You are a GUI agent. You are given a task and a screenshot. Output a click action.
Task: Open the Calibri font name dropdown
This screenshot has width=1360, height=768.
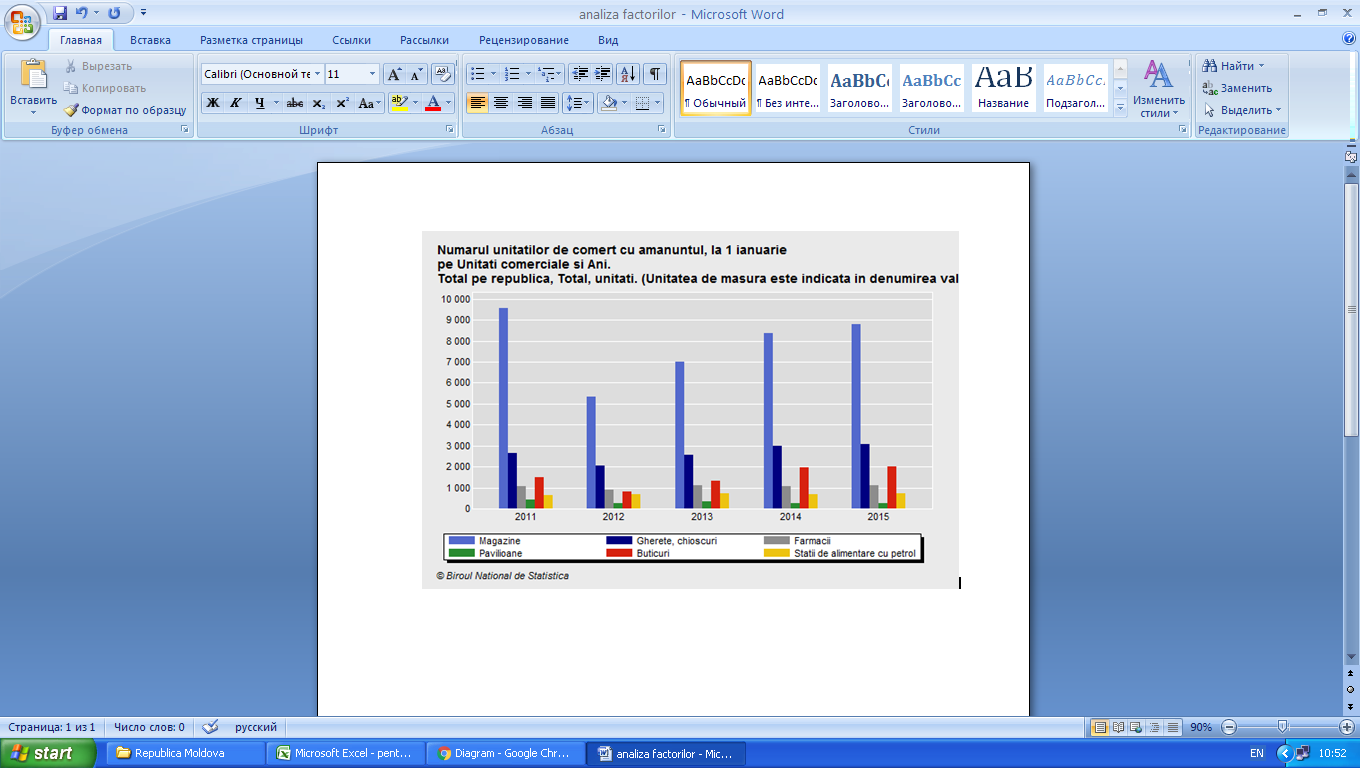(x=318, y=74)
